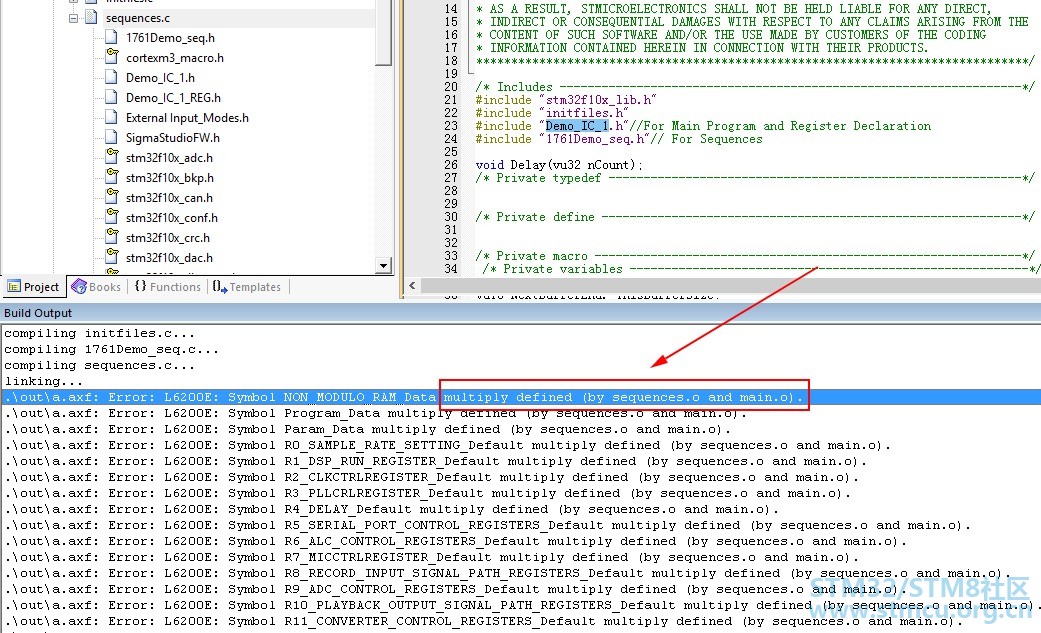Viewport: 1041px width, 633px height.
Task: Select R2_CLKCTRLREGISTER_Default error line
Action: [432, 477]
